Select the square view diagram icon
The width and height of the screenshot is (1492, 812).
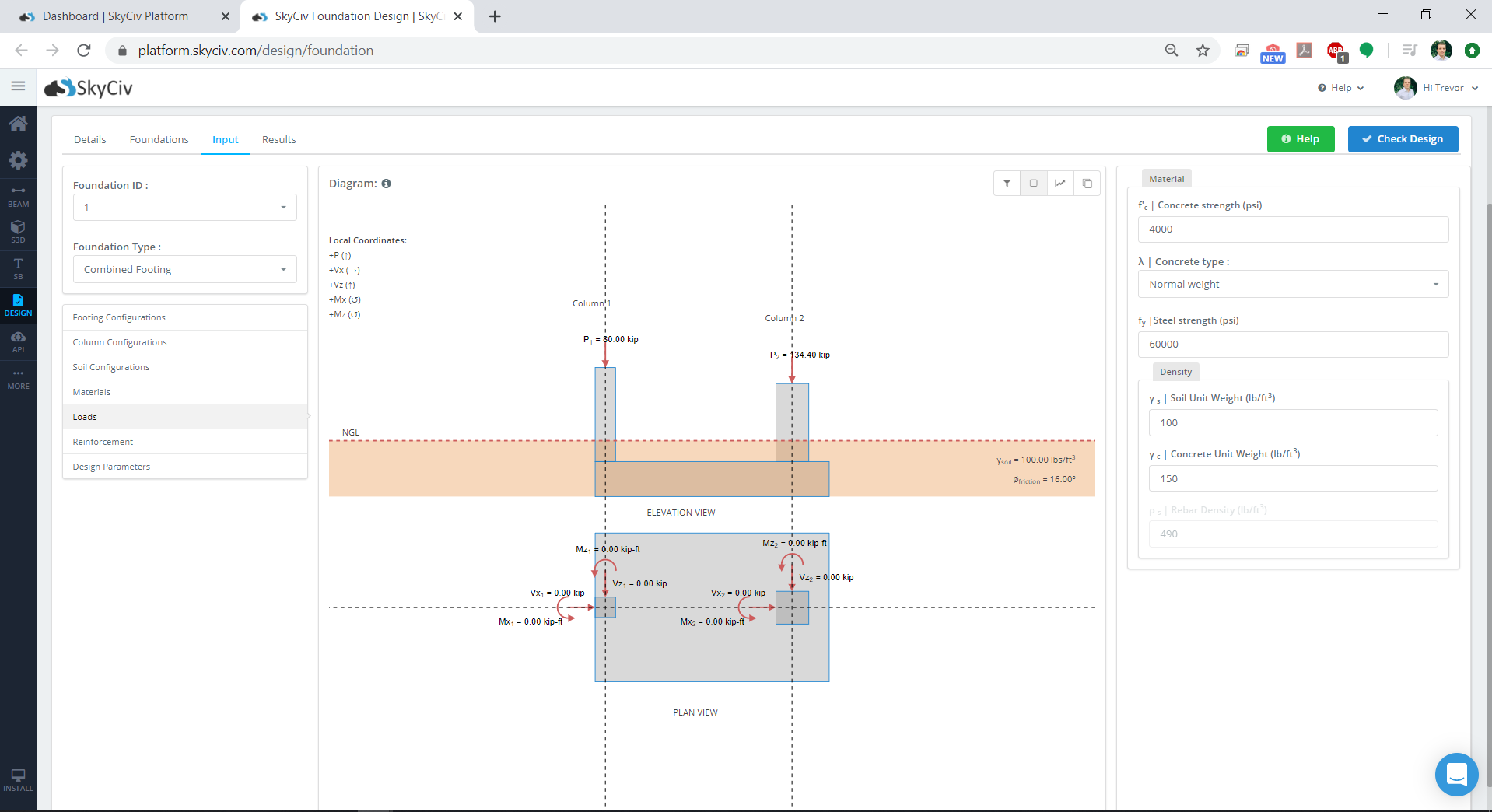click(x=1033, y=184)
